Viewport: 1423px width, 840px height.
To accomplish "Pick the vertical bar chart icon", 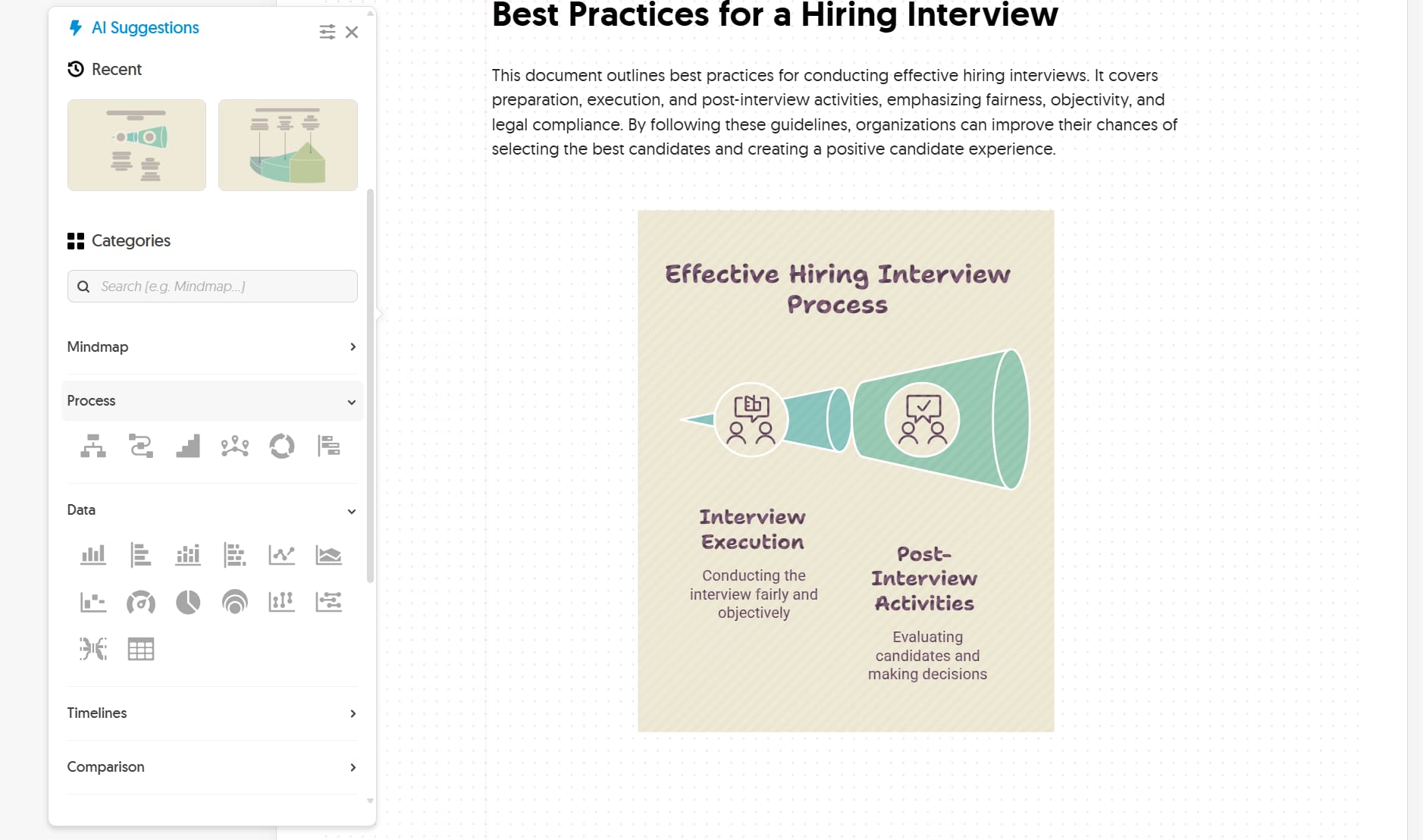I will (x=93, y=555).
